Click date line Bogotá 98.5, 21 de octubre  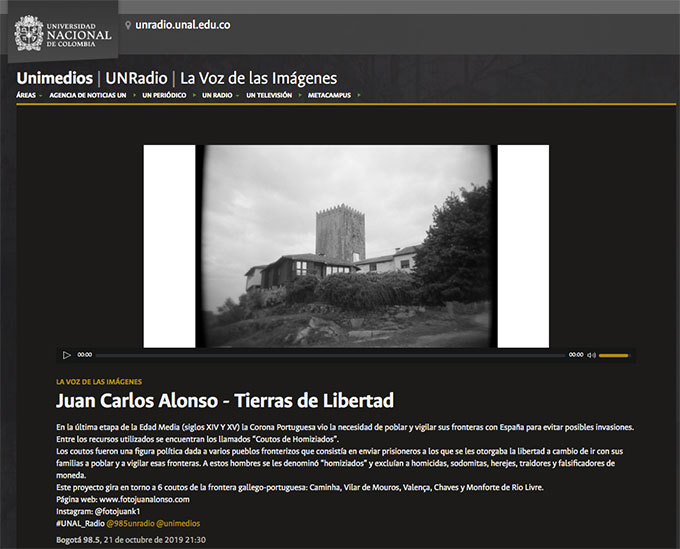131,540
